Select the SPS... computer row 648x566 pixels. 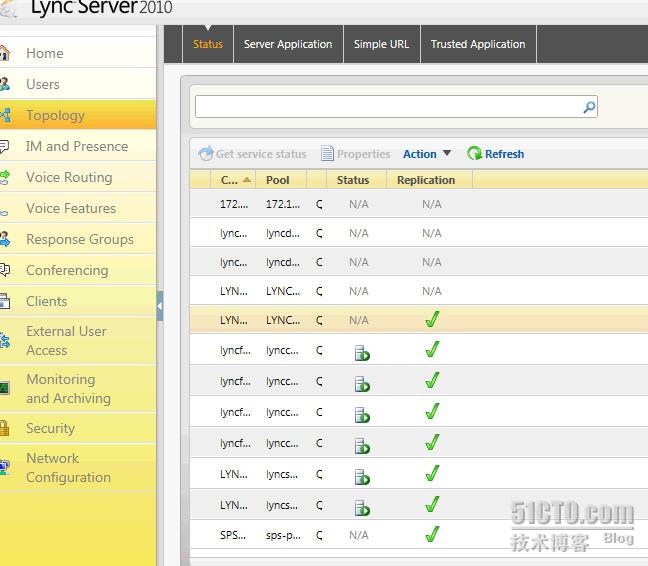coord(419,535)
